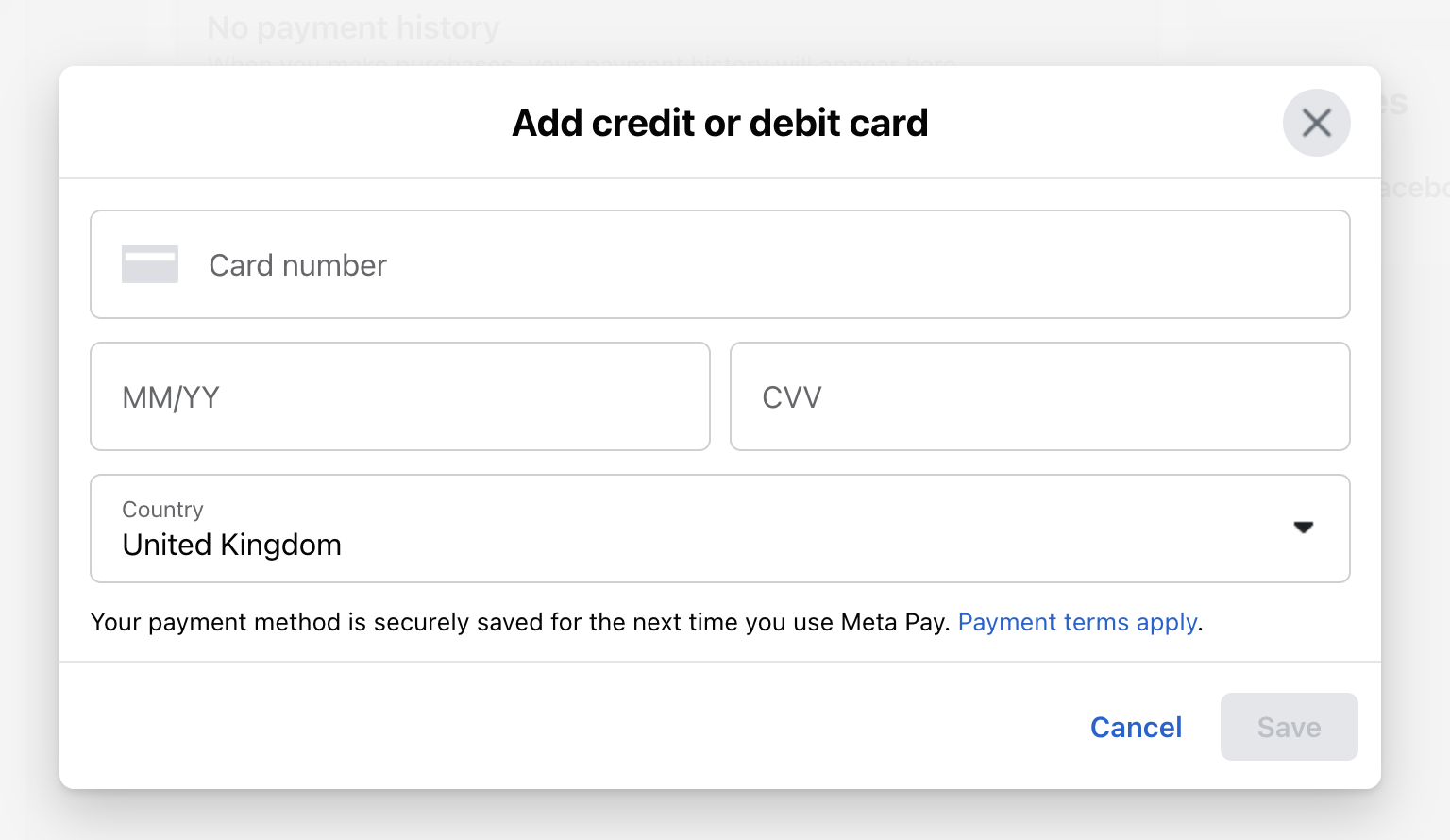Click the 'Add credit or debit card' title

(719, 123)
